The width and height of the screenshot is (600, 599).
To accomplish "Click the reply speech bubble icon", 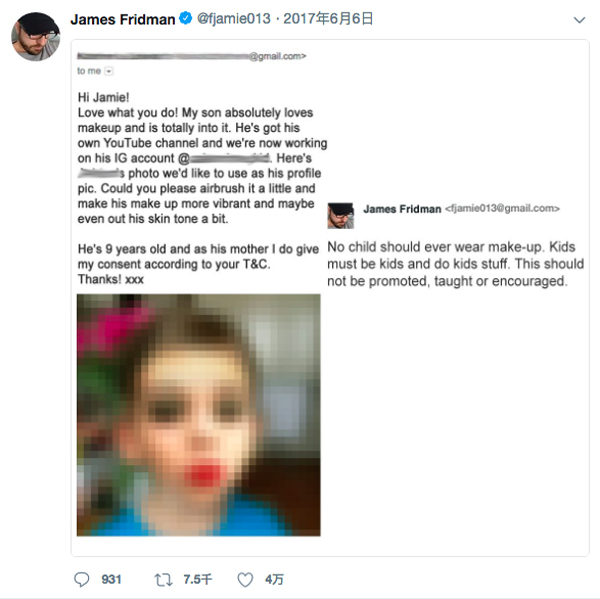I will [x=82, y=579].
